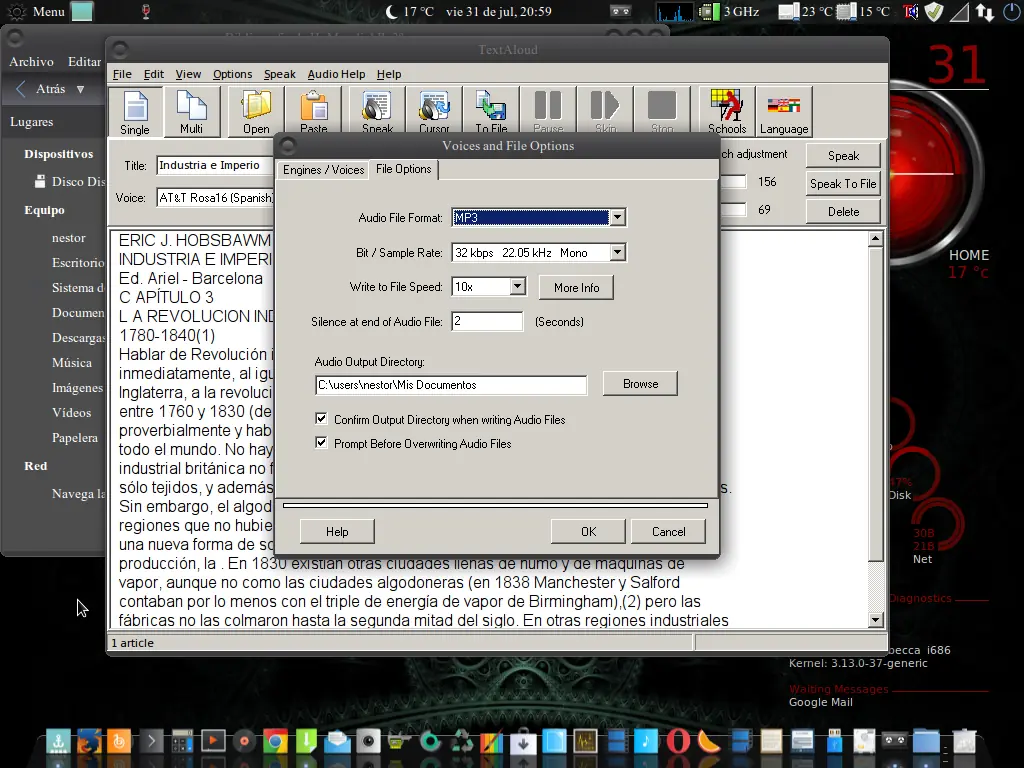This screenshot has height=768, width=1024.
Task: Toggle Confirm Output Directory checkbox
Action: tap(321, 419)
